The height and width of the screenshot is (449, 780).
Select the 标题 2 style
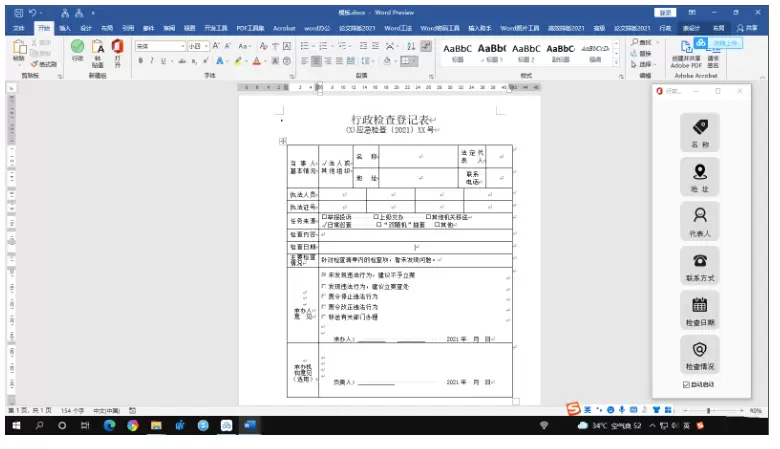526,53
